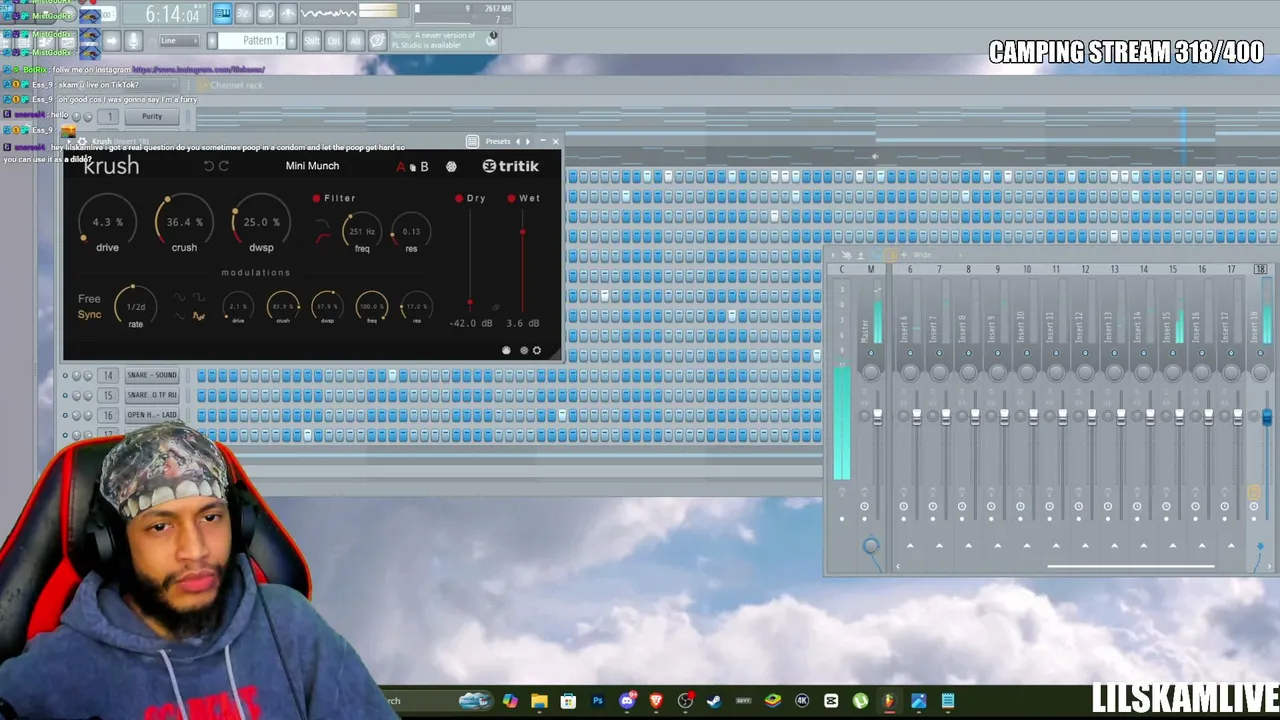Select preset slot B in Krush
Screen dimensions: 1280x720
424,166
